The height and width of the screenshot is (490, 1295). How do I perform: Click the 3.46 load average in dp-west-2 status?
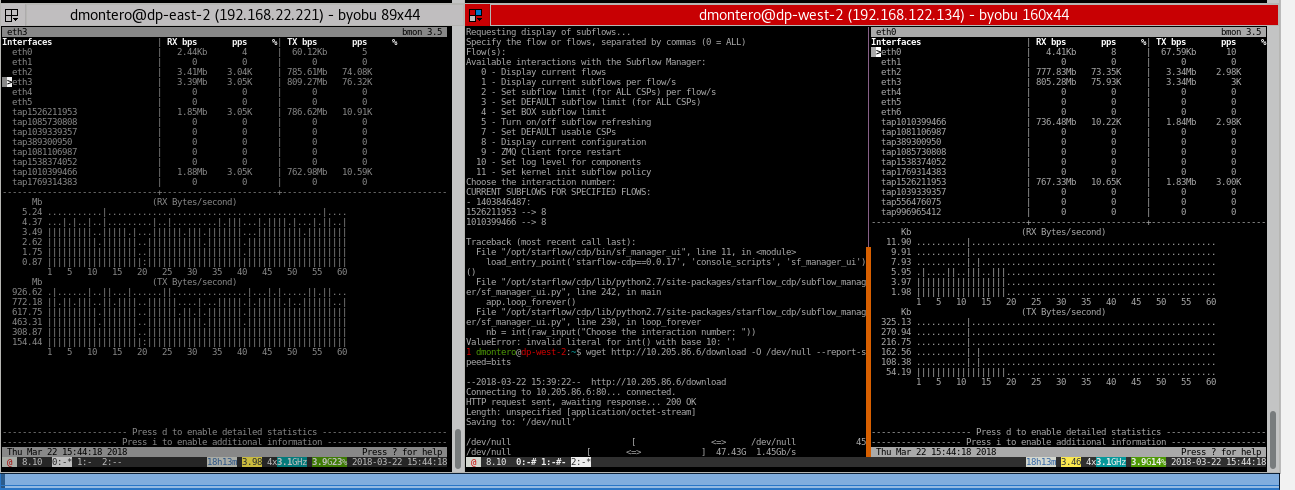(x=1071, y=461)
